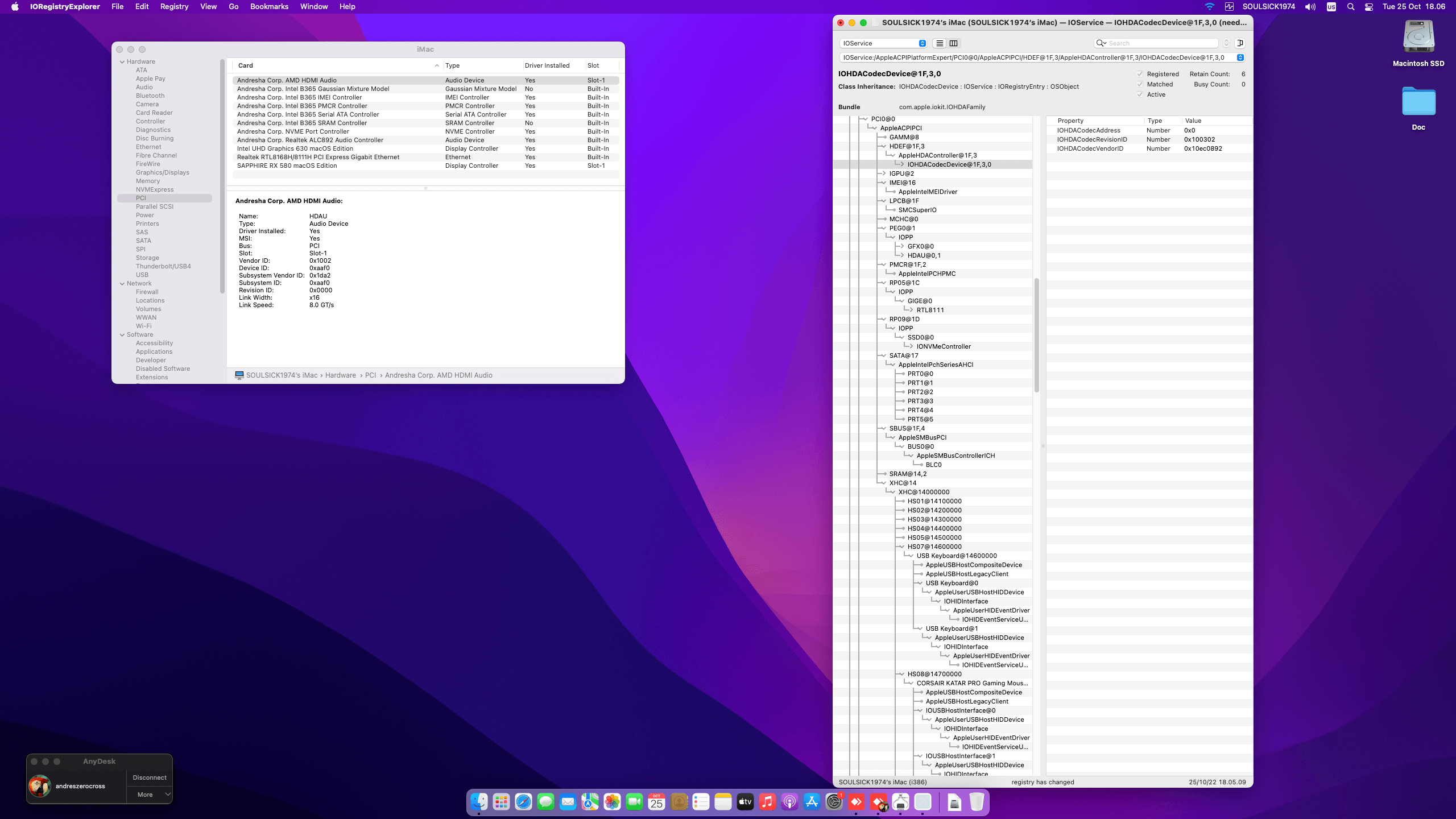Launch Safari from the Dock
This screenshot has width=1456, height=819.
pyautogui.click(x=523, y=802)
